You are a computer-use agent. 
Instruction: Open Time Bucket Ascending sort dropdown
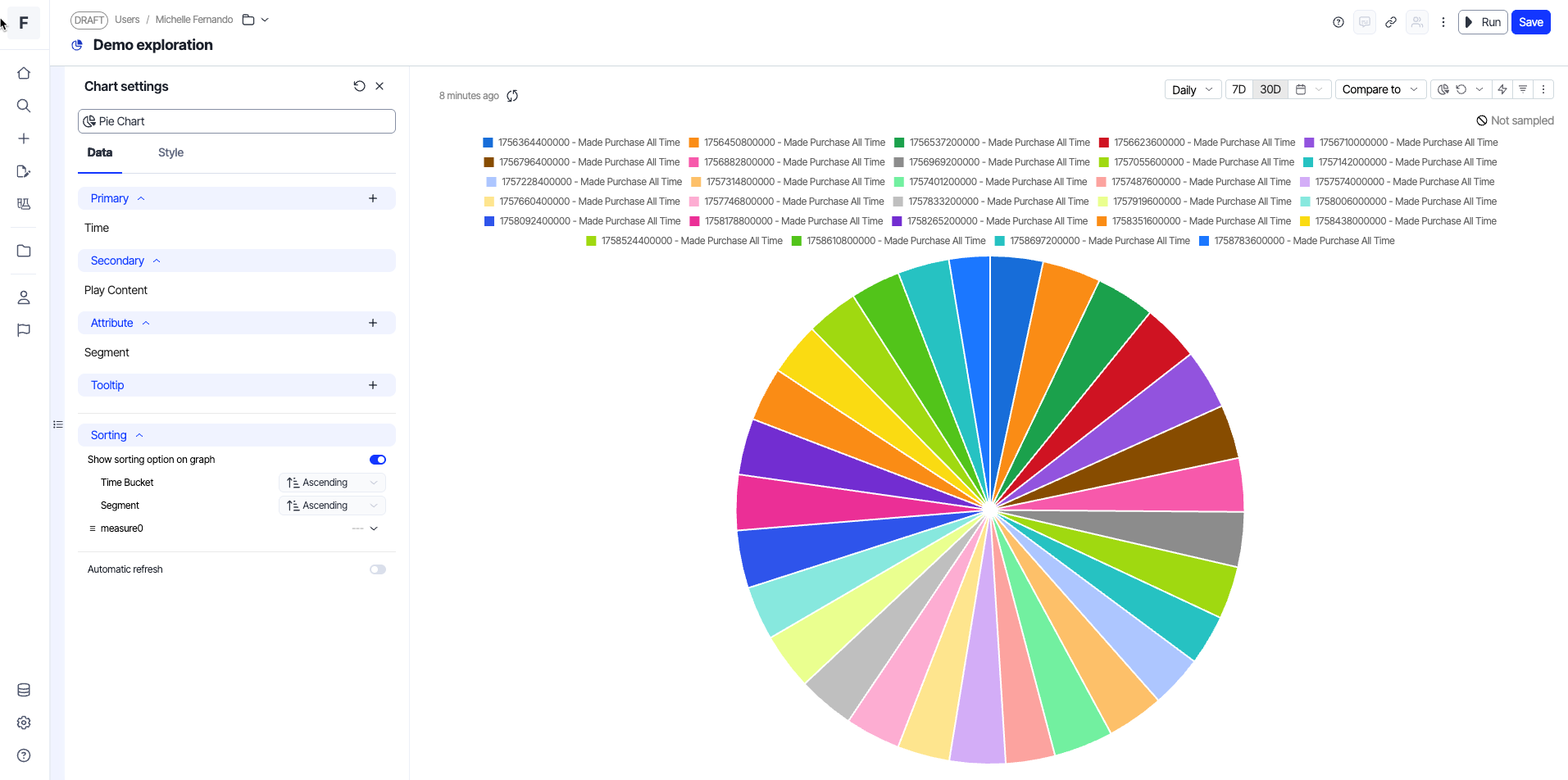tap(332, 483)
